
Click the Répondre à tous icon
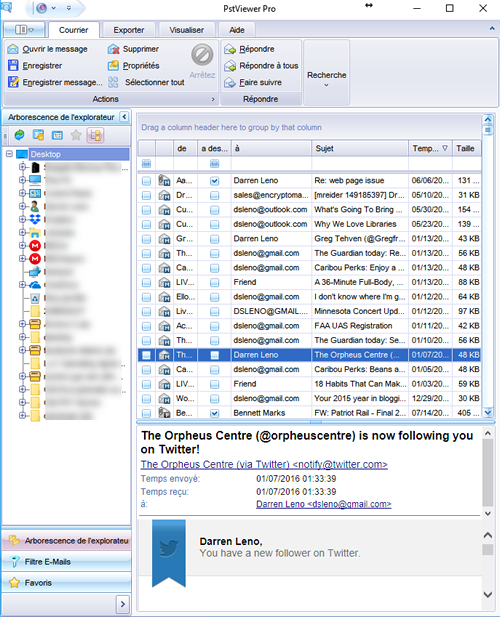pyautogui.click(x=230, y=66)
